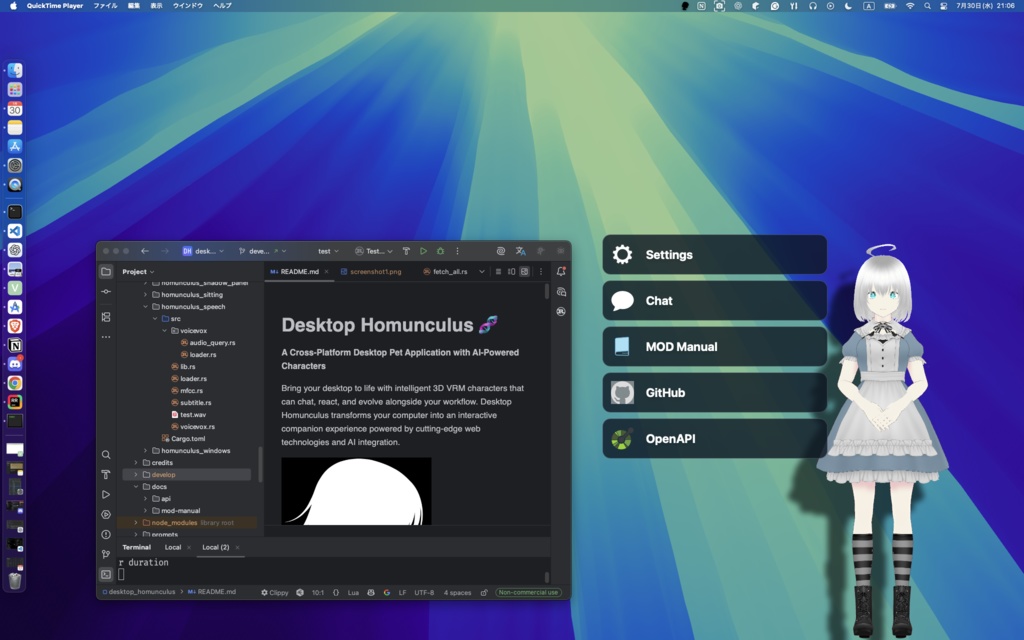Viewport: 1024px width, 640px height.
Task: Expand the homunculus_windows folder
Action: click(145, 450)
